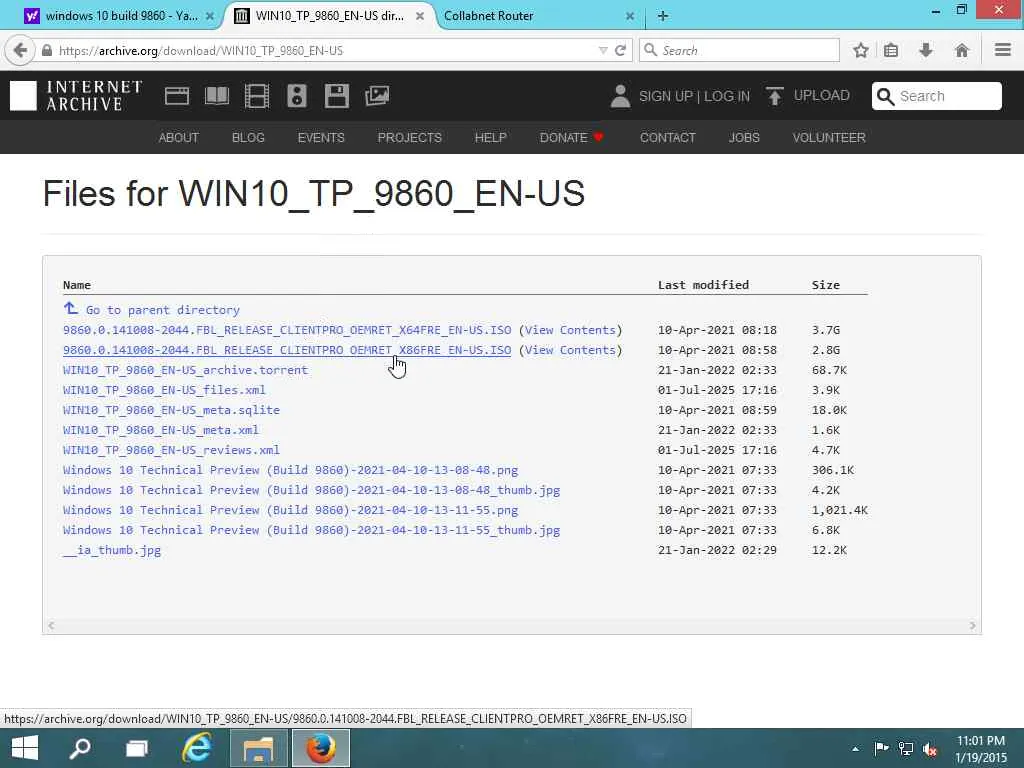
Task: Switch to Firefox in the taskbar
Action: (x=321, y=748)
